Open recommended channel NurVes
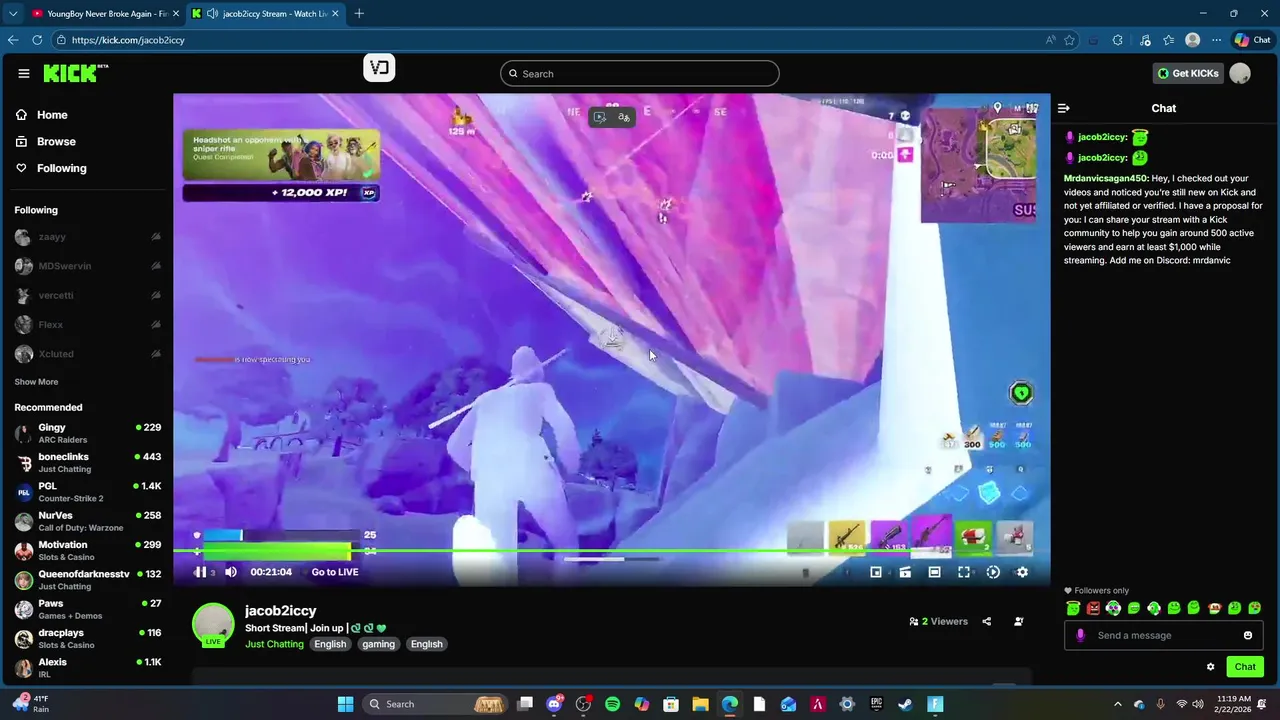 [88, 521]
